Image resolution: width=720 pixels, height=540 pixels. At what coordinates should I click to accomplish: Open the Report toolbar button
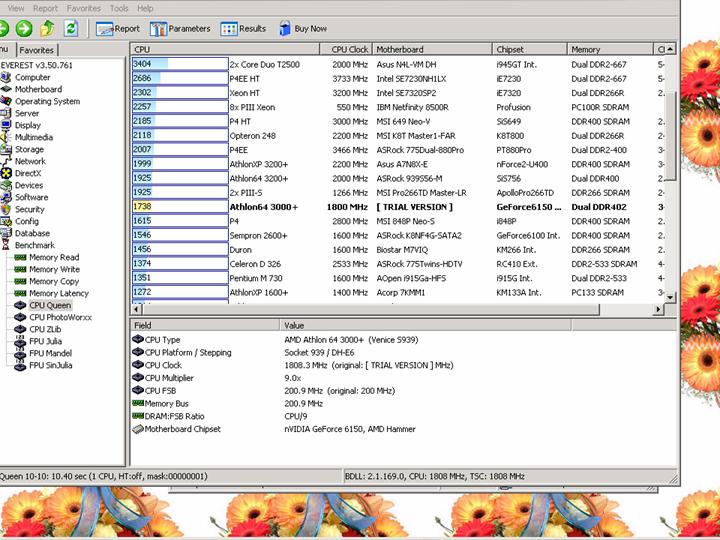[x=118, y=29]
